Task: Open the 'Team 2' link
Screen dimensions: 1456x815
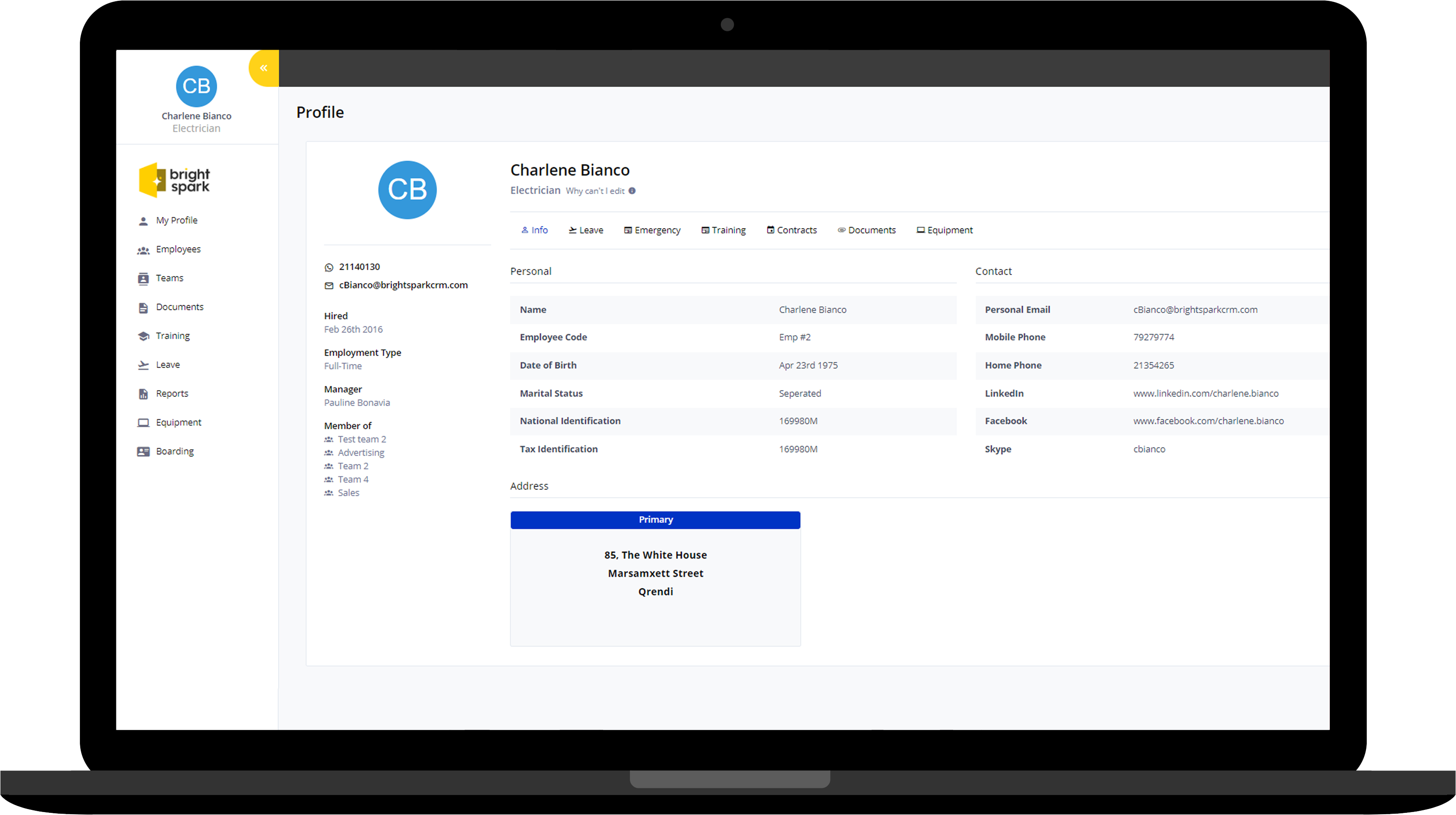Action: coord(353,466)
